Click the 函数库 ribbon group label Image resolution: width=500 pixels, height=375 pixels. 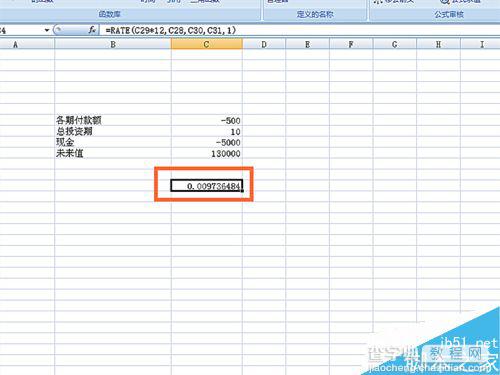coord(109,14)
